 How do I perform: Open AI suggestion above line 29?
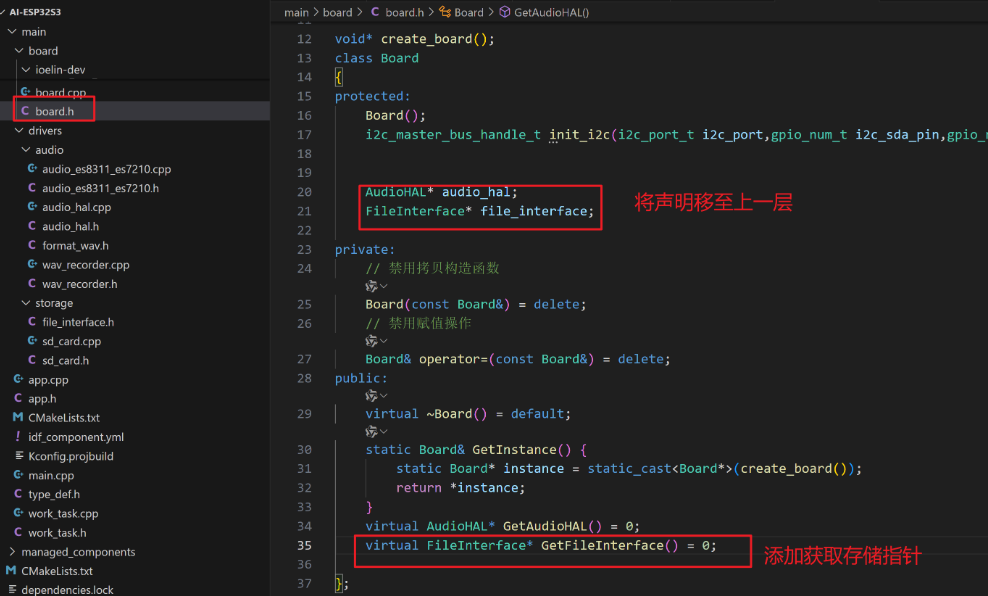click(x=376, y=396)
